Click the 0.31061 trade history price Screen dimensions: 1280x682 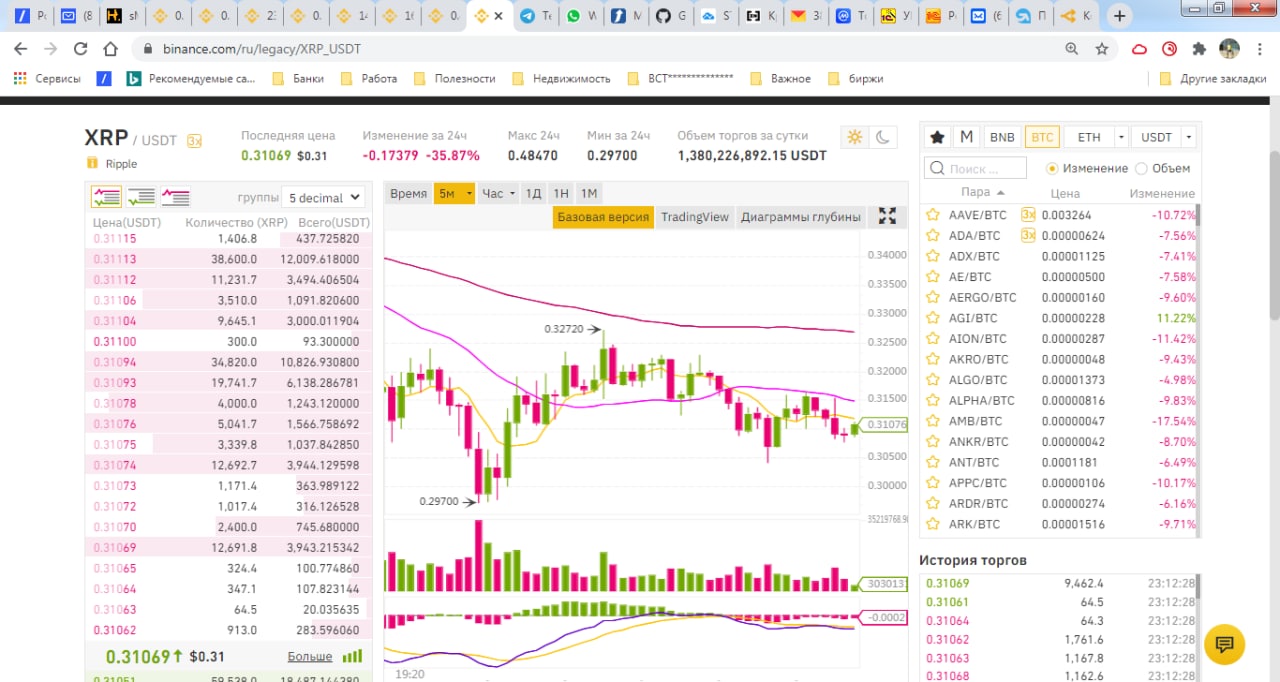tap(947, 602)
